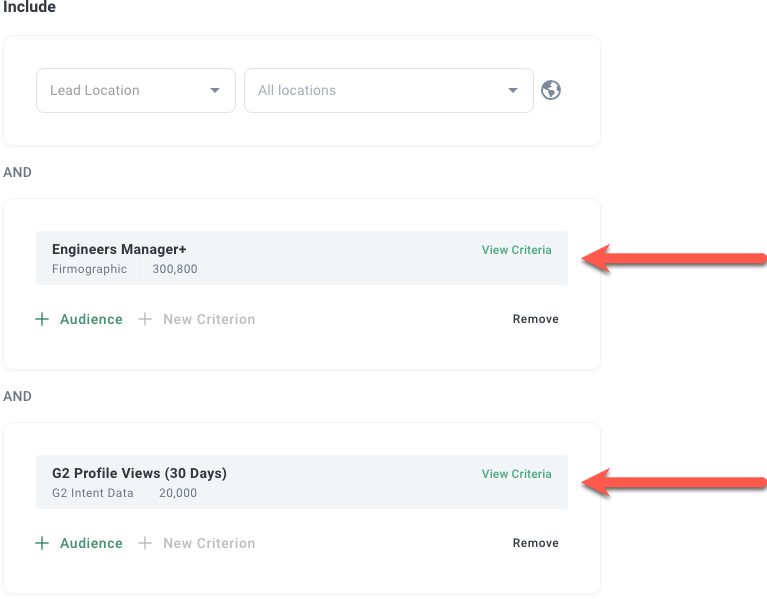Click the plus icon before Audience under Engineers Manager+

coord(42,319)
